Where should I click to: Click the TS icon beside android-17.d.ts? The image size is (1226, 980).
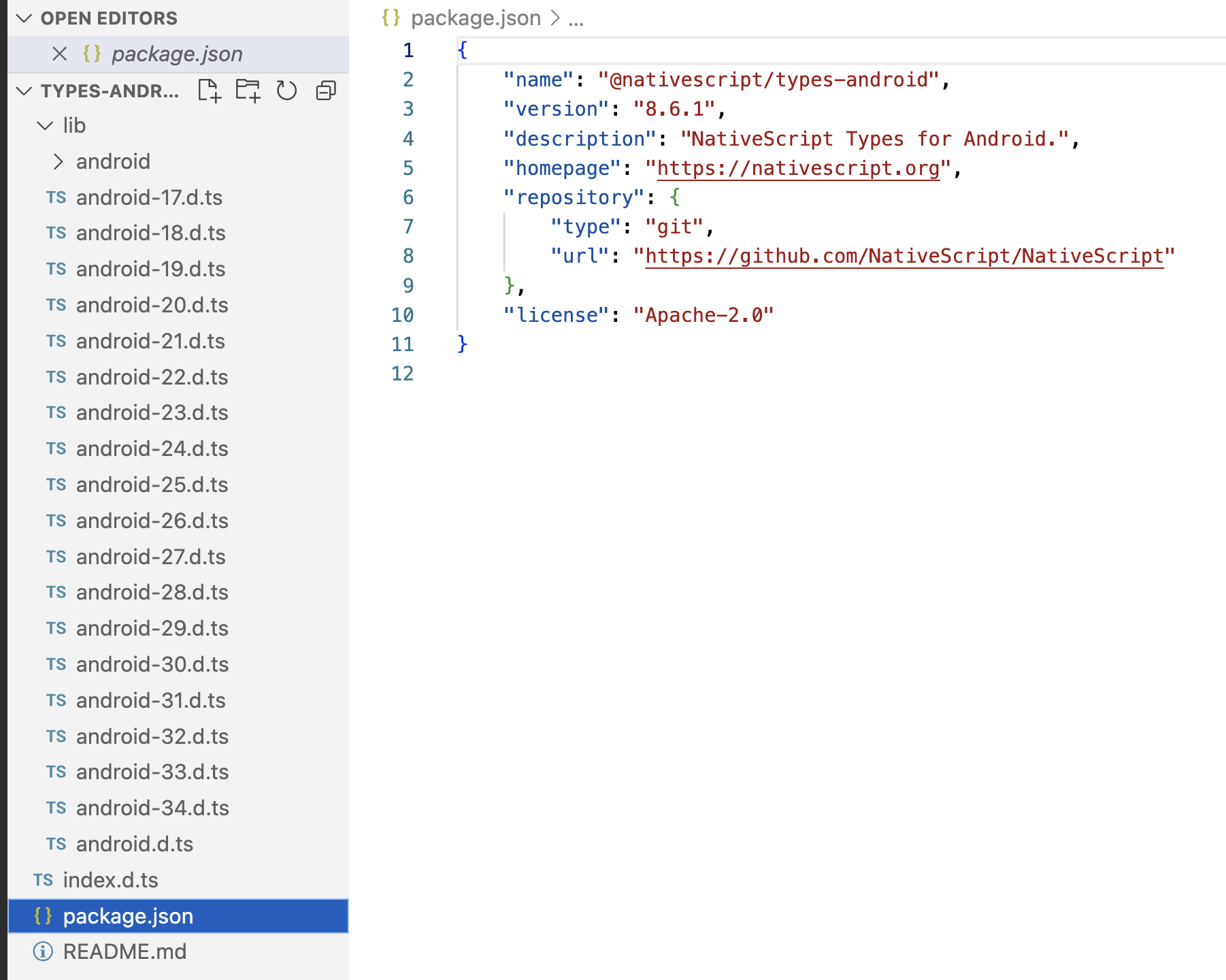click(x=56, y=197)
